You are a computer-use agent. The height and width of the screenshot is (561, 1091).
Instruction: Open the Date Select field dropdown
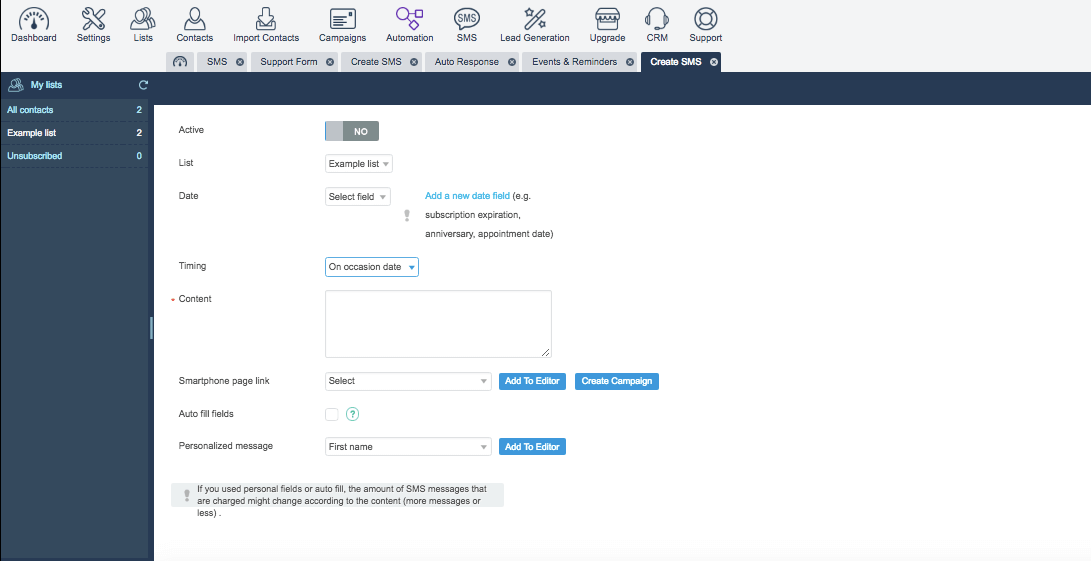[x=358, y=196]
